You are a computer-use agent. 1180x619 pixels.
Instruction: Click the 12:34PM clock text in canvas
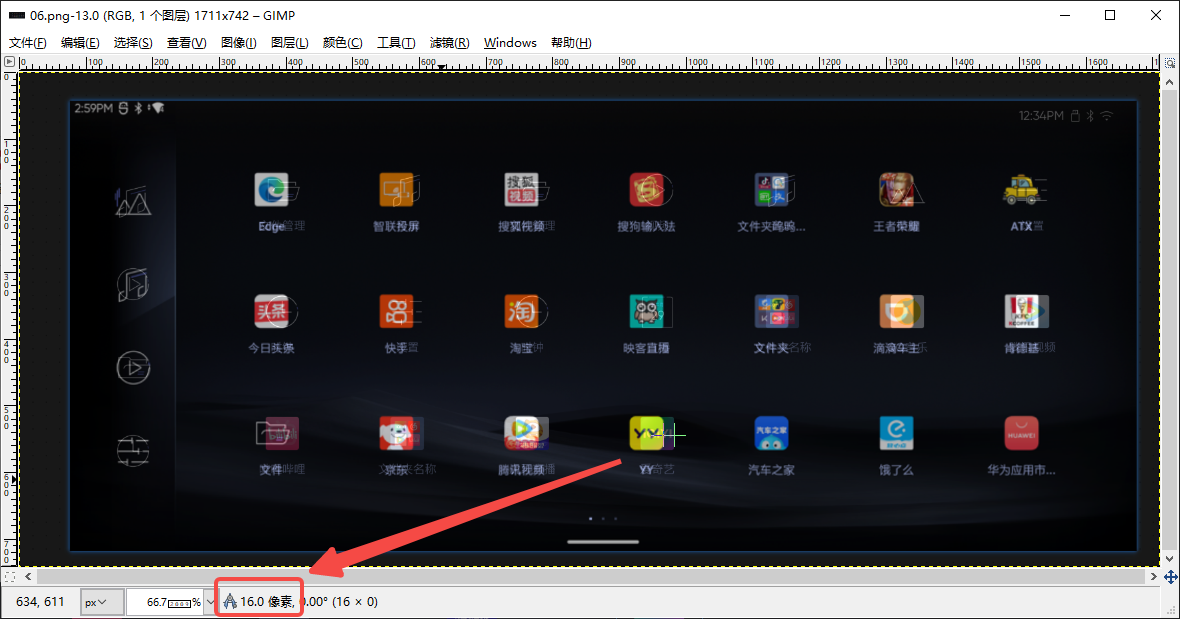click(1041, 116)
